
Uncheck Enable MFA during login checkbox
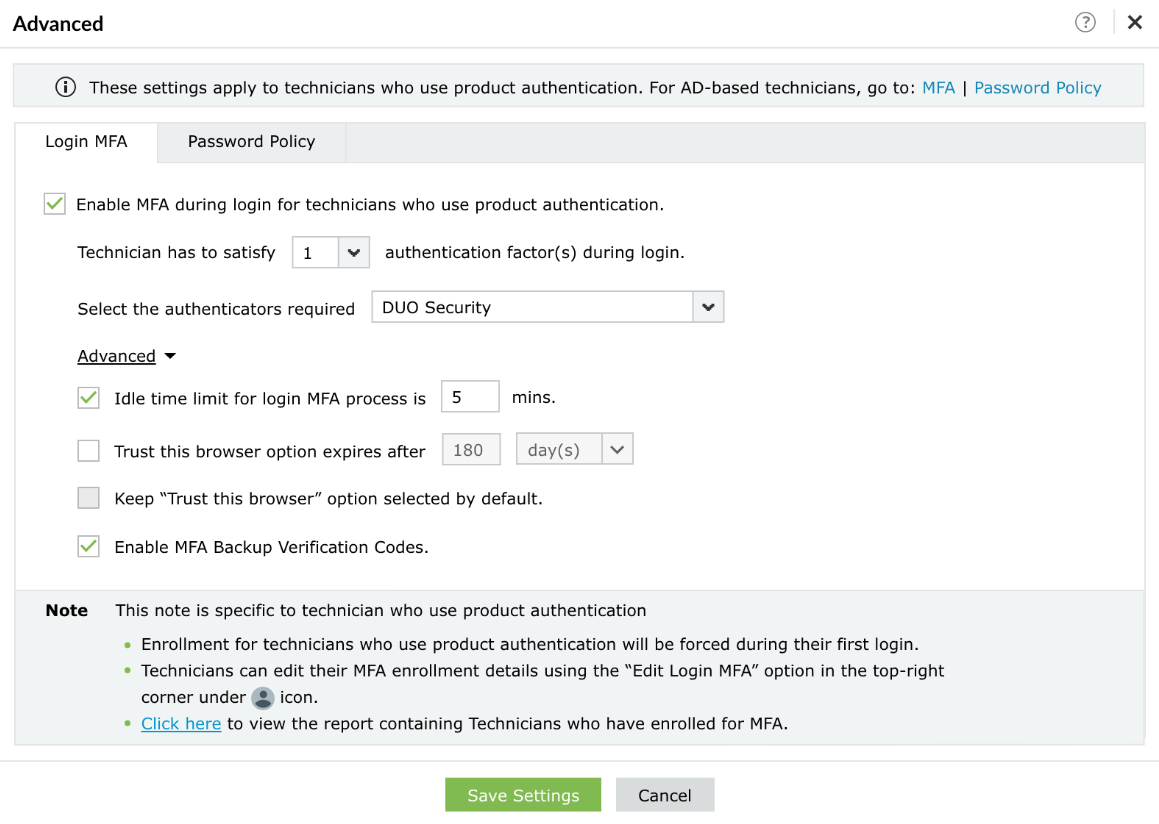pos(55,204)
